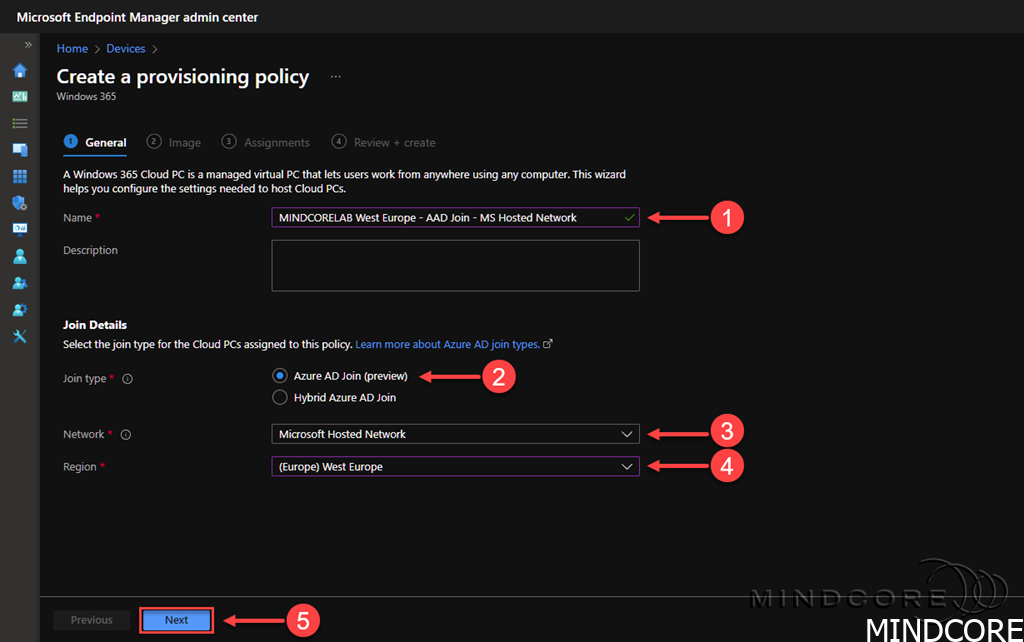Click the Next button
The image size is (1024, 642).
[x=177, y=620]
